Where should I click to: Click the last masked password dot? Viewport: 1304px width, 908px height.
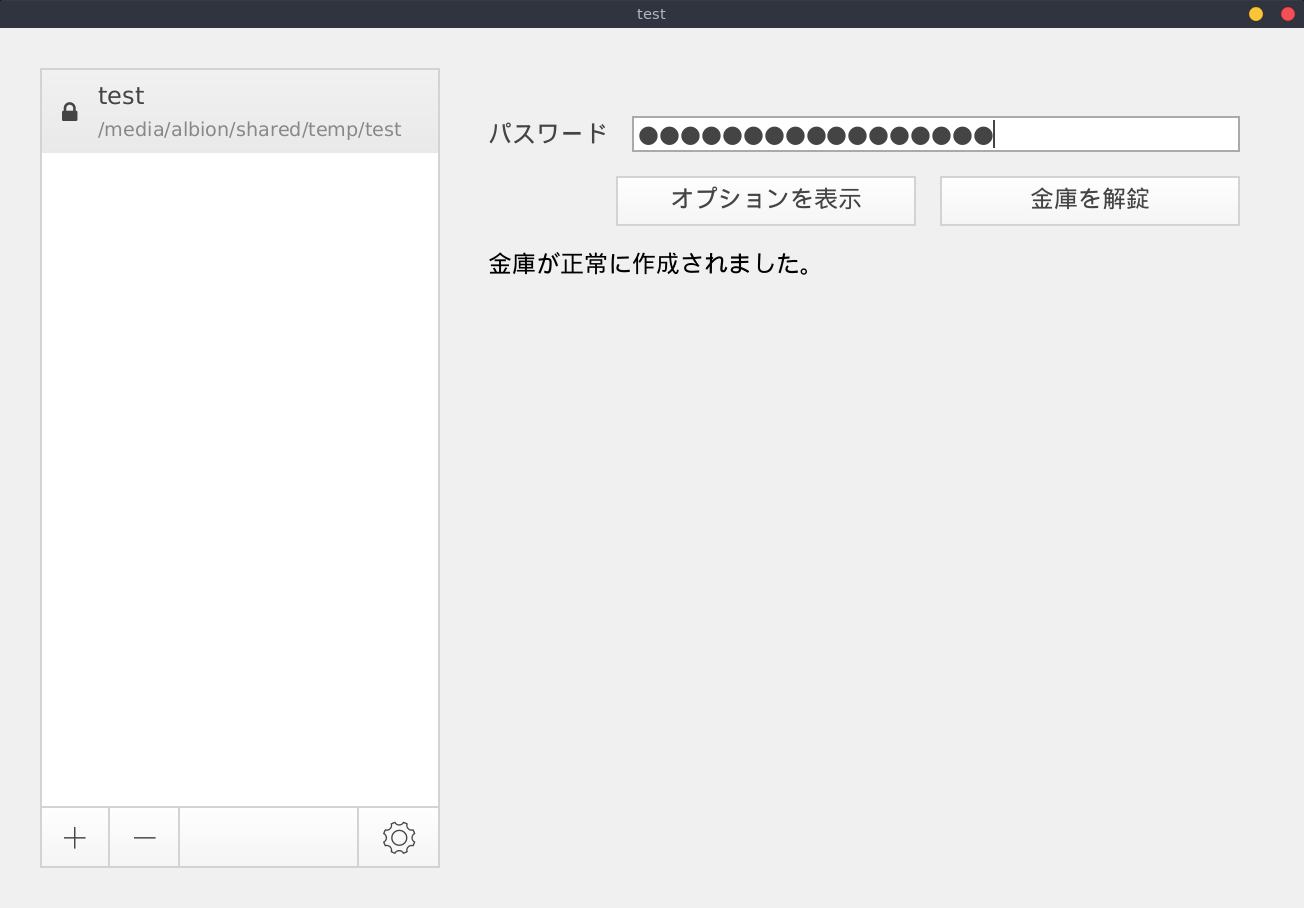tap(983, 135)
